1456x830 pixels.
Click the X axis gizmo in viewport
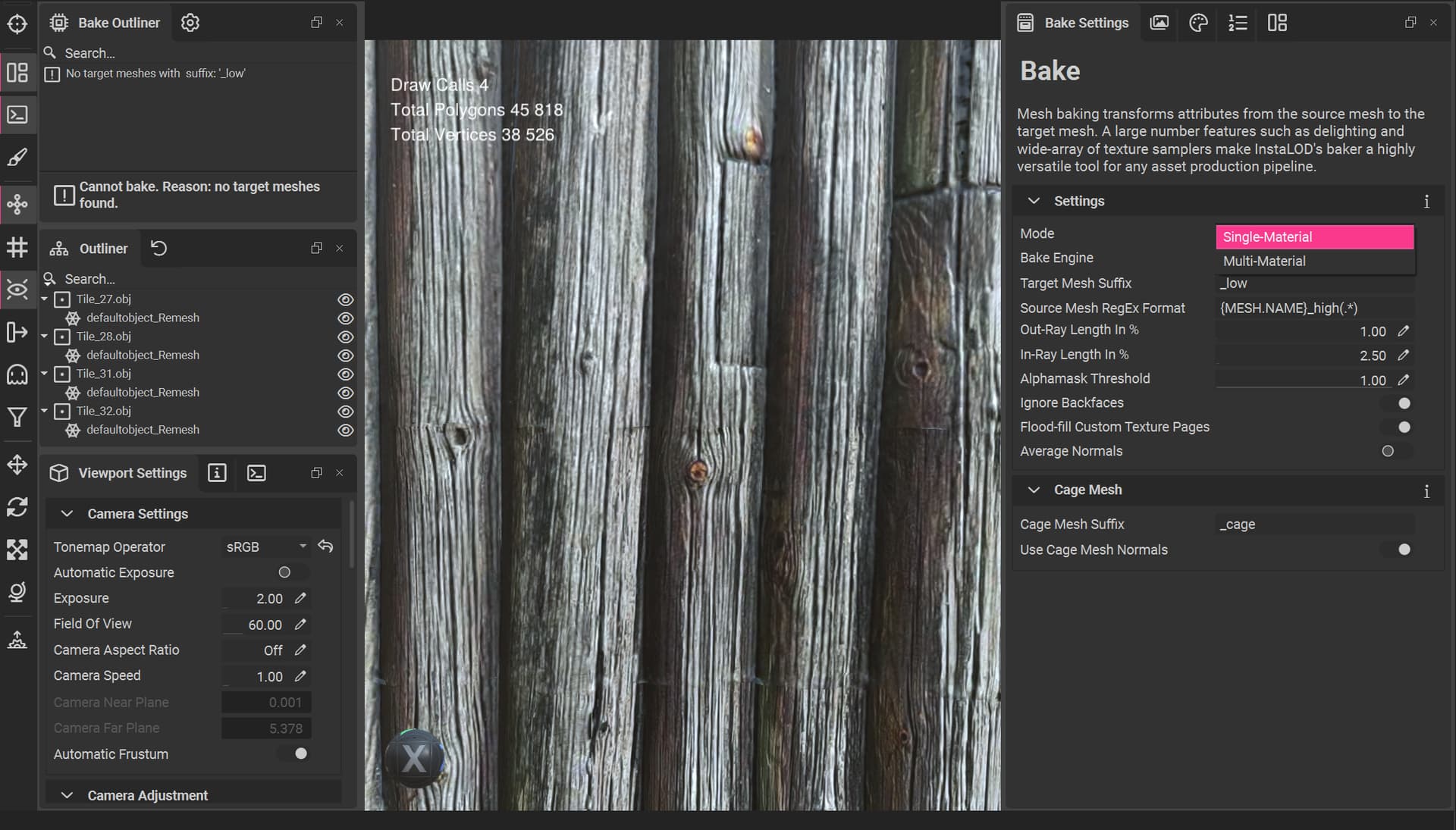click(x=414, y=758)
